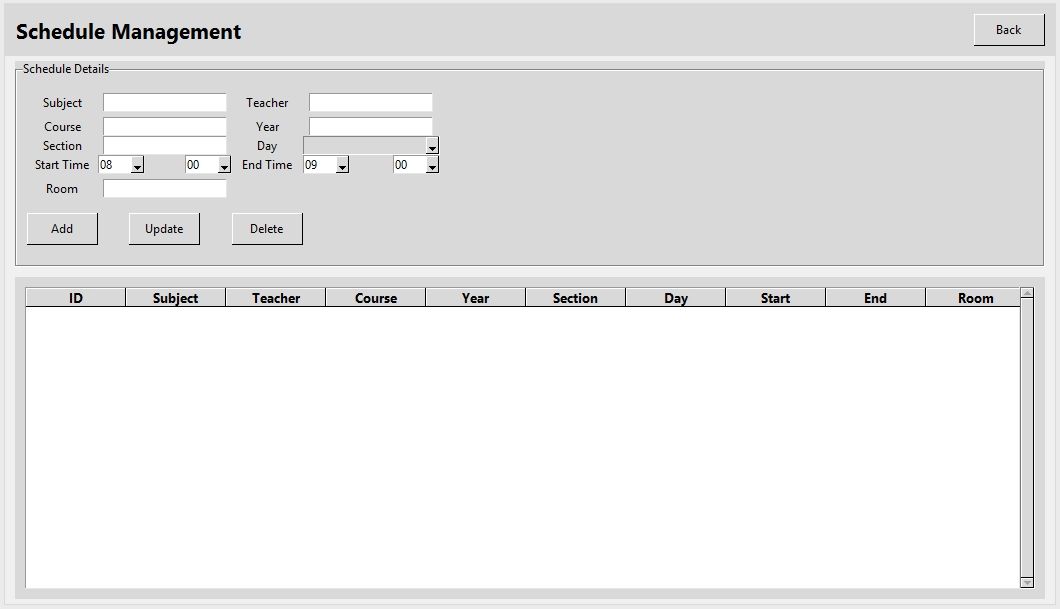Click the ID column header
The width and height of the screenshot is (1060, 609).
point(75,298)
